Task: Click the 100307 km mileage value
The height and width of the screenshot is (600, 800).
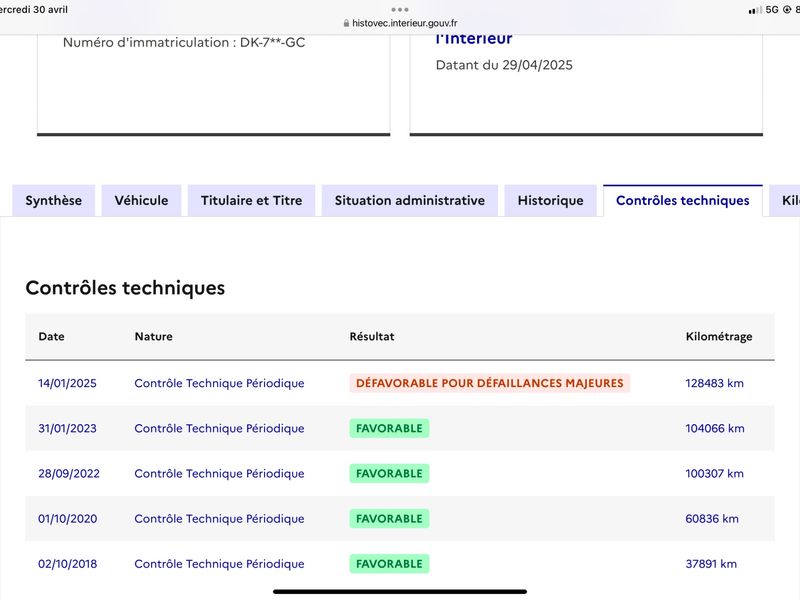Action: (x=714, y=473)
